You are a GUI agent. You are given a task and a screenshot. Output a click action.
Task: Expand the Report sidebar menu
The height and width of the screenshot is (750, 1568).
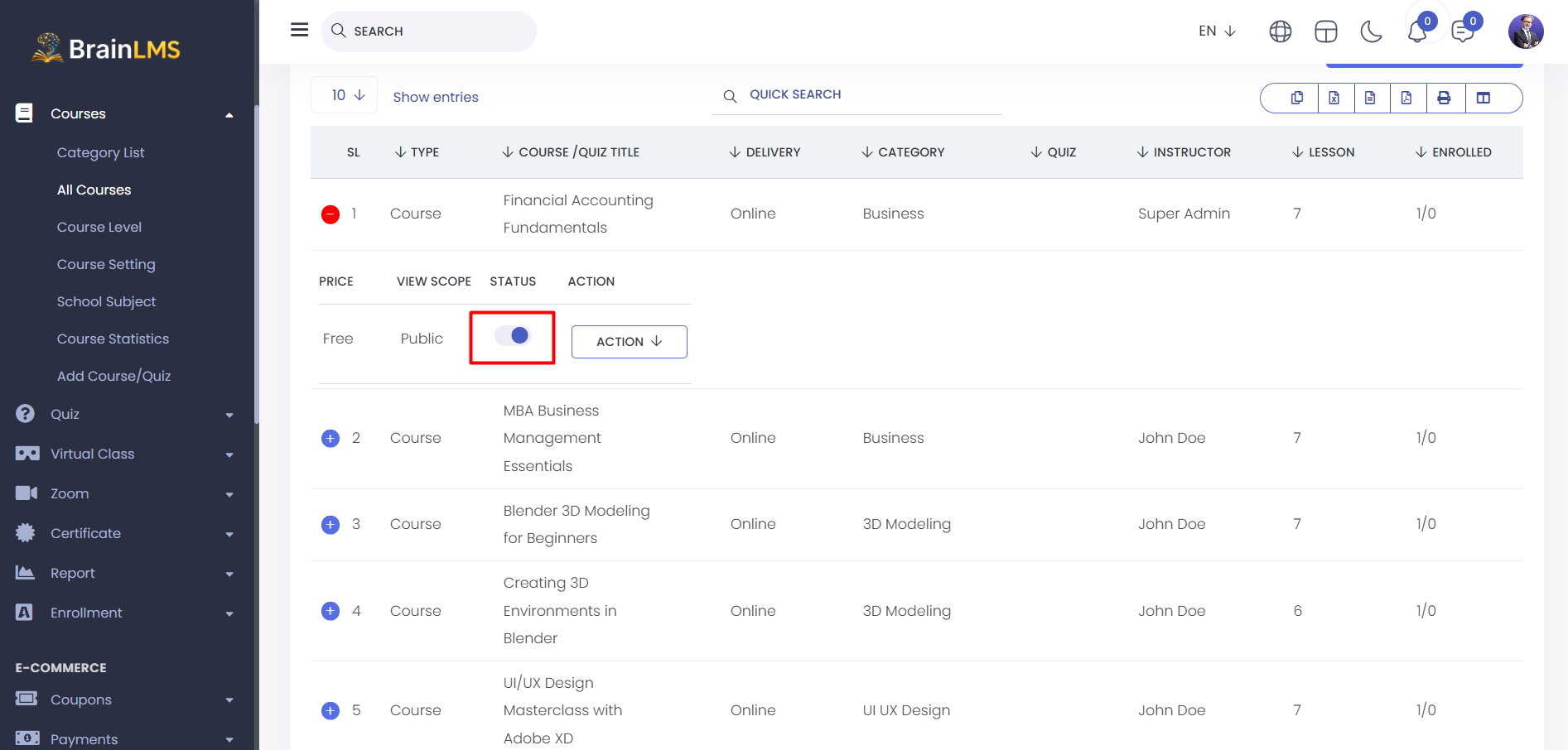tap(124, 573)
